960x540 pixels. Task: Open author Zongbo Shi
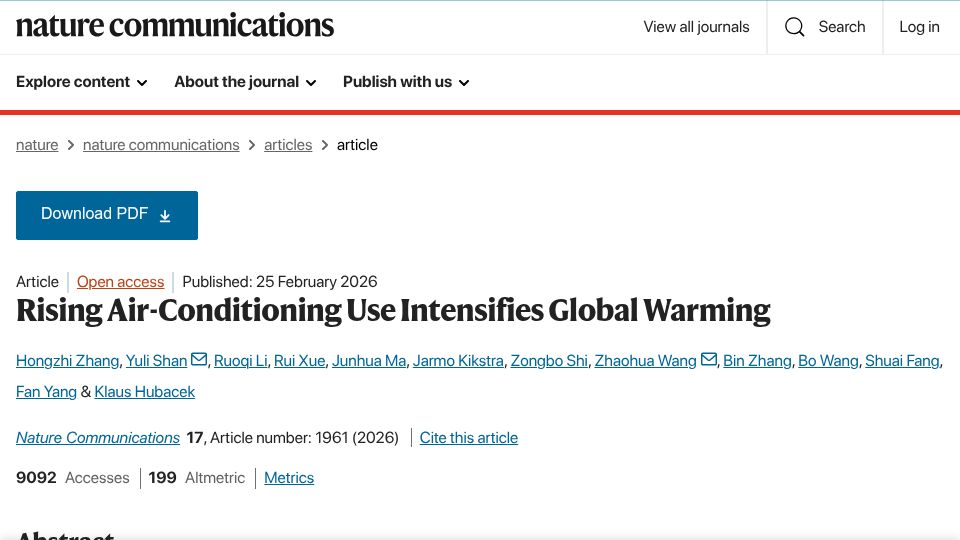pos(549,361)
